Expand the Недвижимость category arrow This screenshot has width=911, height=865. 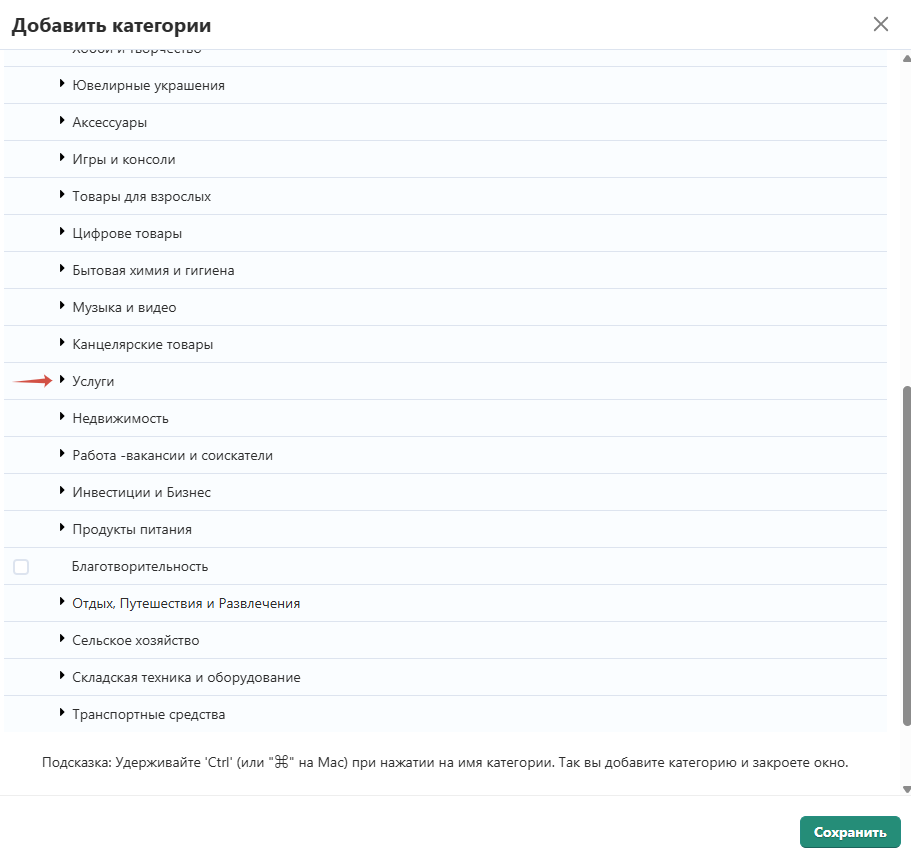tap(62, 418)
